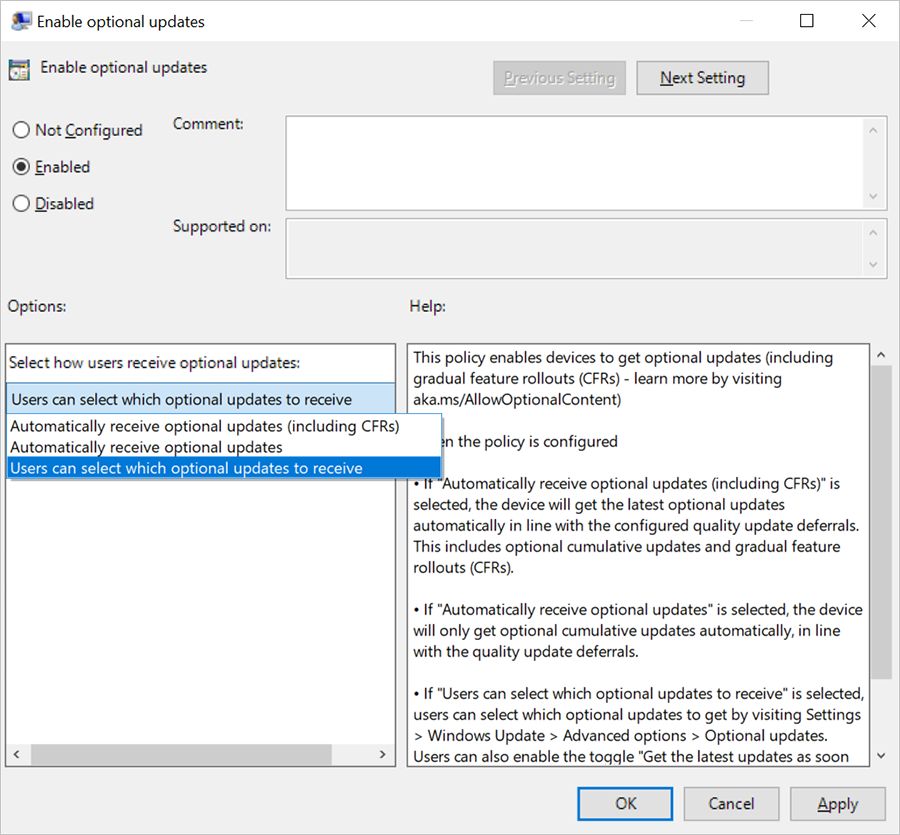Cancel the policy dialog
The height and width of the screenshot is (835, 900).
[731, 803]
